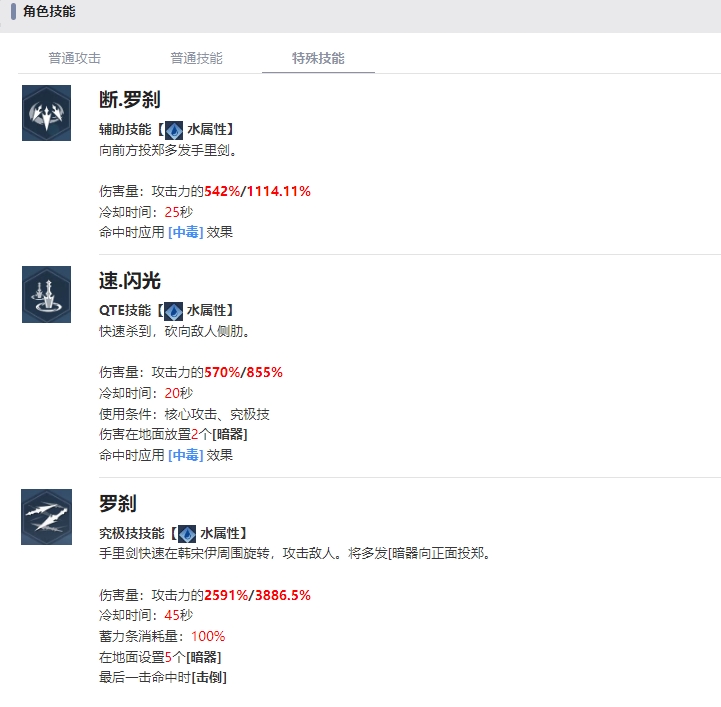The image size is (721, 707).
Task: Click the water attribute icon under 罗刹
Action: 187,534
